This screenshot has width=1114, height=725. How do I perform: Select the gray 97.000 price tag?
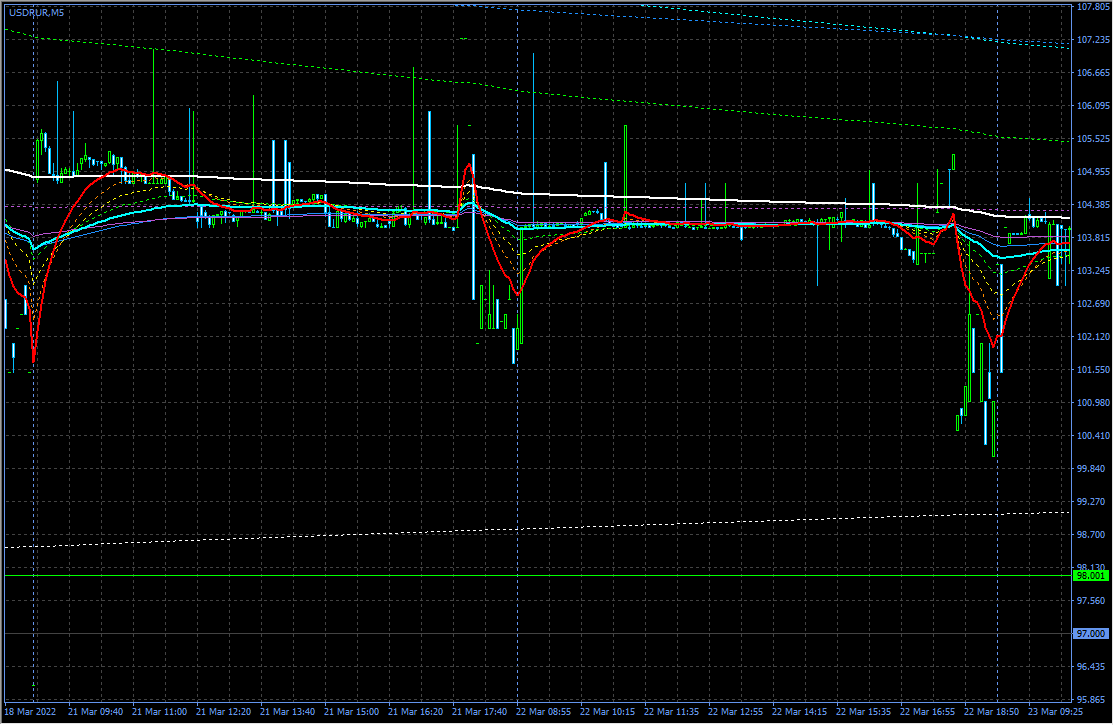tap(1090, 634)
